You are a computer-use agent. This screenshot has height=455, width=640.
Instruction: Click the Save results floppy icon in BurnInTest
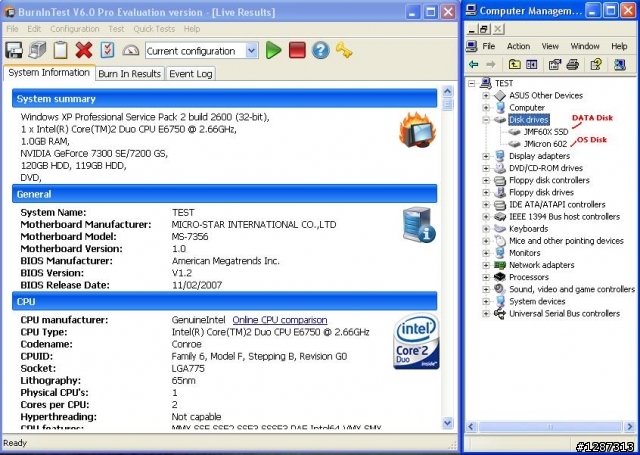14,51
